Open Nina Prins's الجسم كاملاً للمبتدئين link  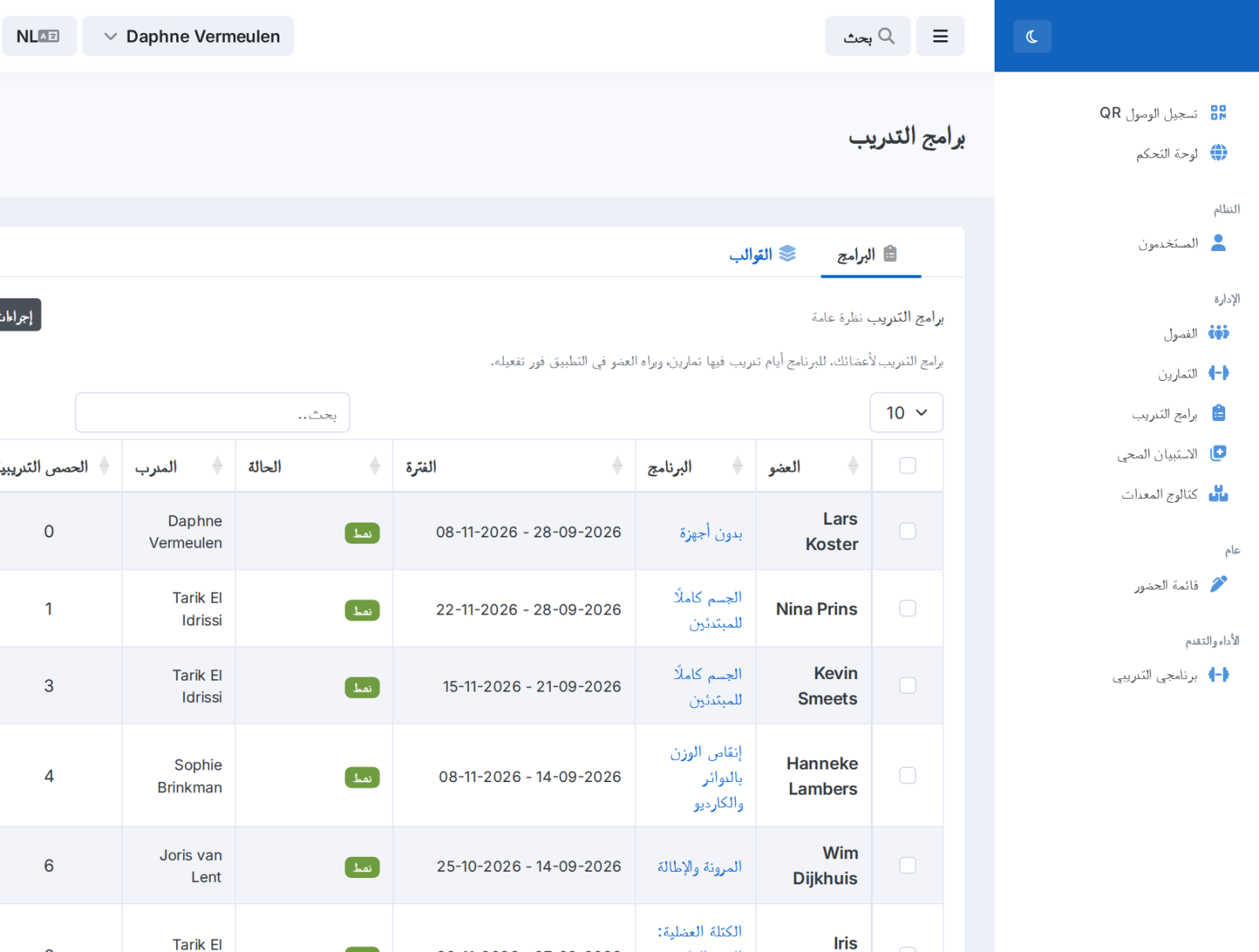(x=708, y=610)
